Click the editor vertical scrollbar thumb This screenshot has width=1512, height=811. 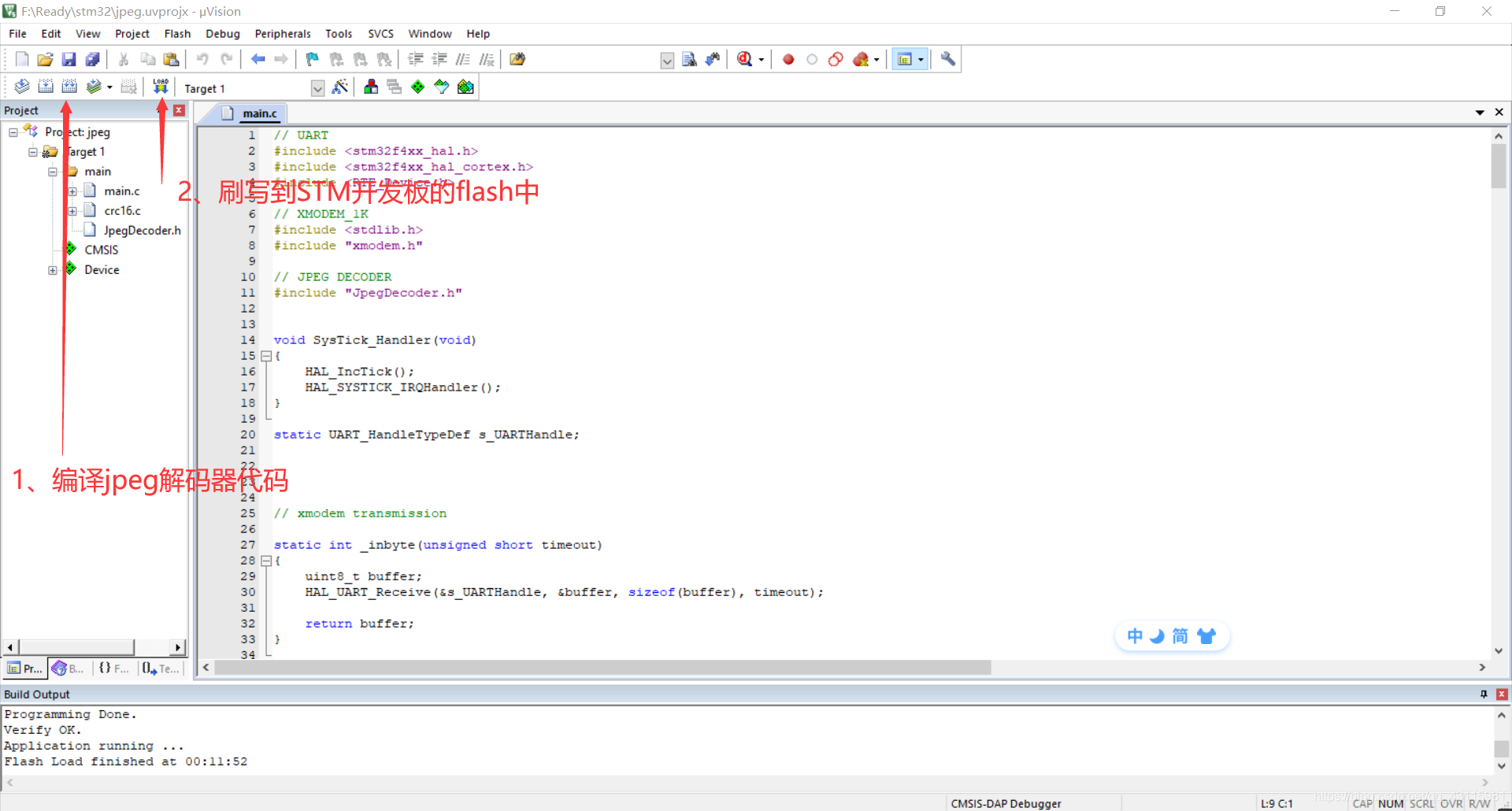pos(1499,166)
